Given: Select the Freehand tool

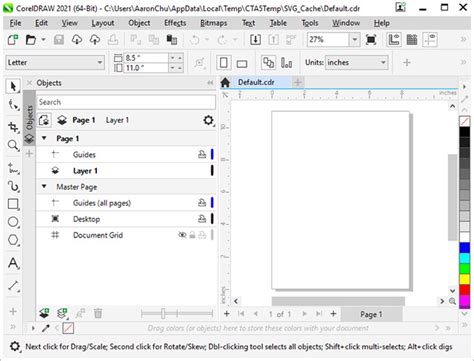Looking at the screenshot, I should tap(13, 168).
